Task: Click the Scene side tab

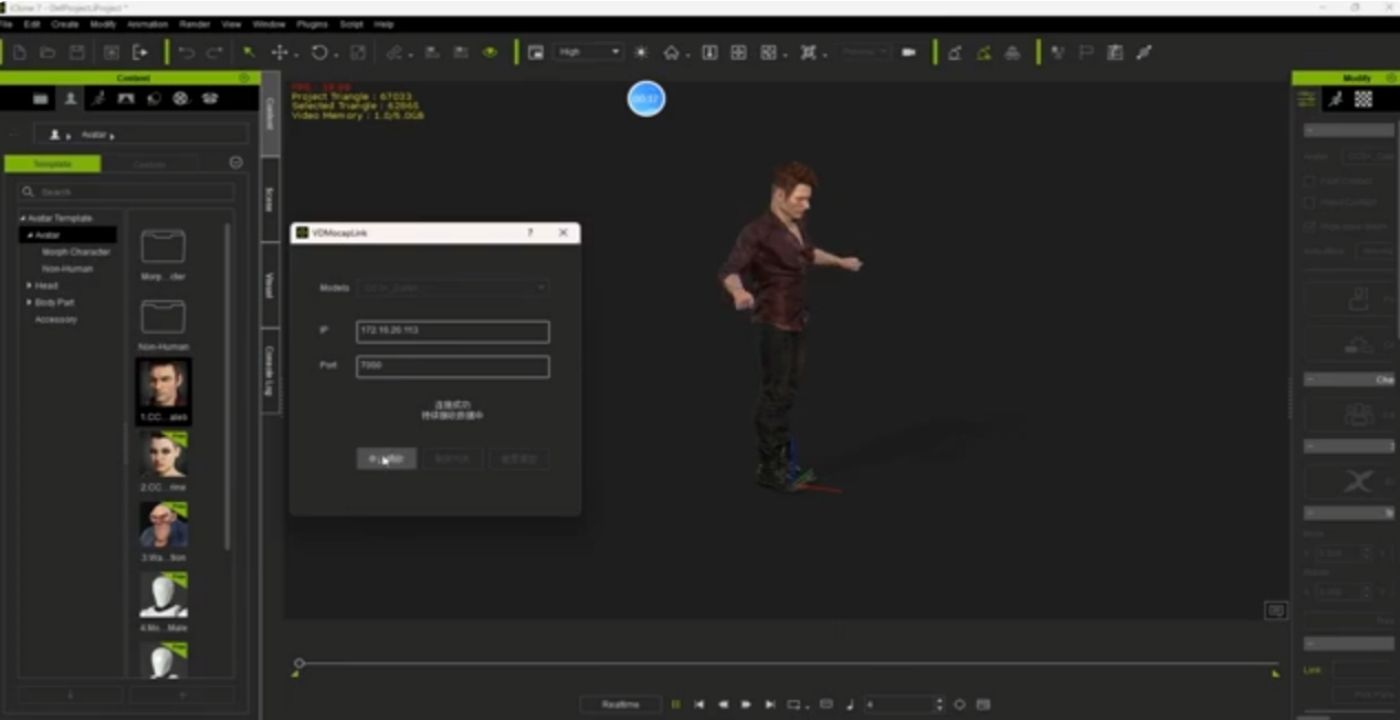Action: [270, 198]
